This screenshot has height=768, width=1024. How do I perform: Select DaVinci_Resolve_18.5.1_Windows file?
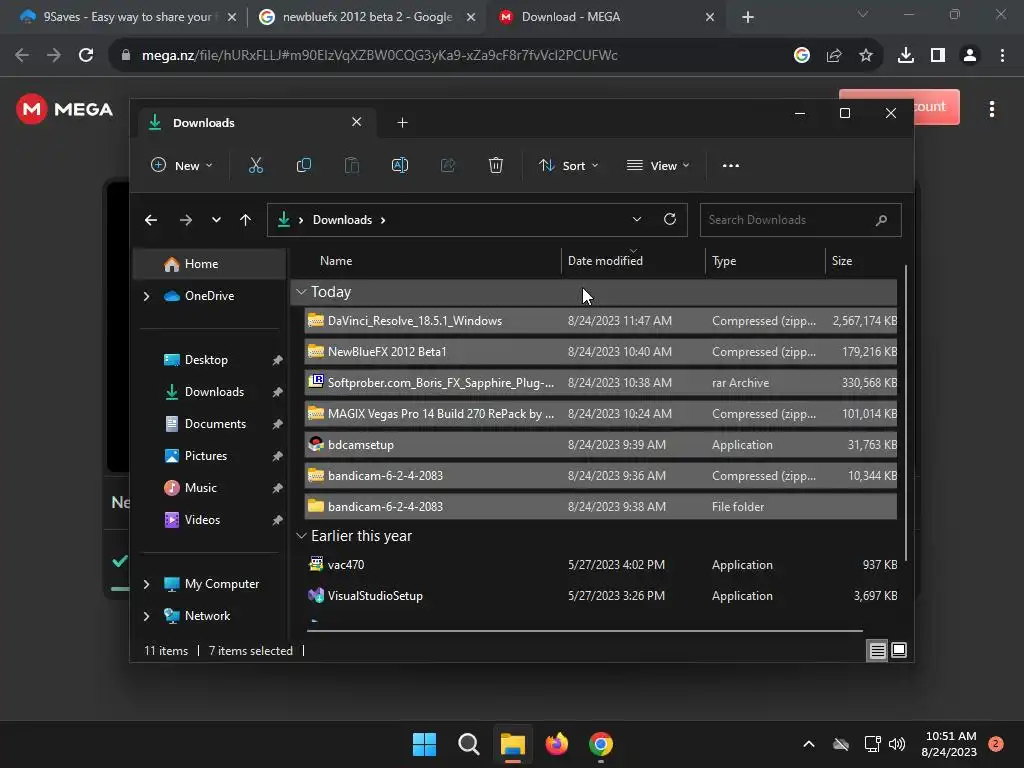[601, 321]
